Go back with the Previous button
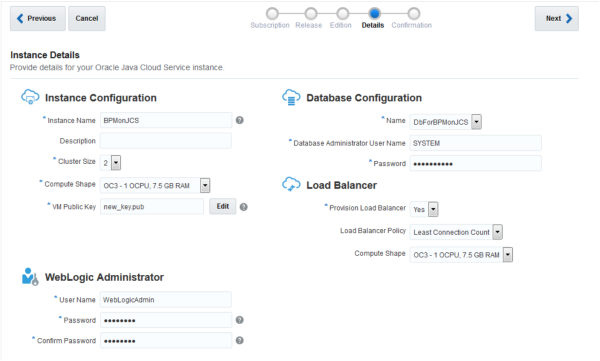The width and height of the screenshot is (600, 361). [x=38, y=18]
